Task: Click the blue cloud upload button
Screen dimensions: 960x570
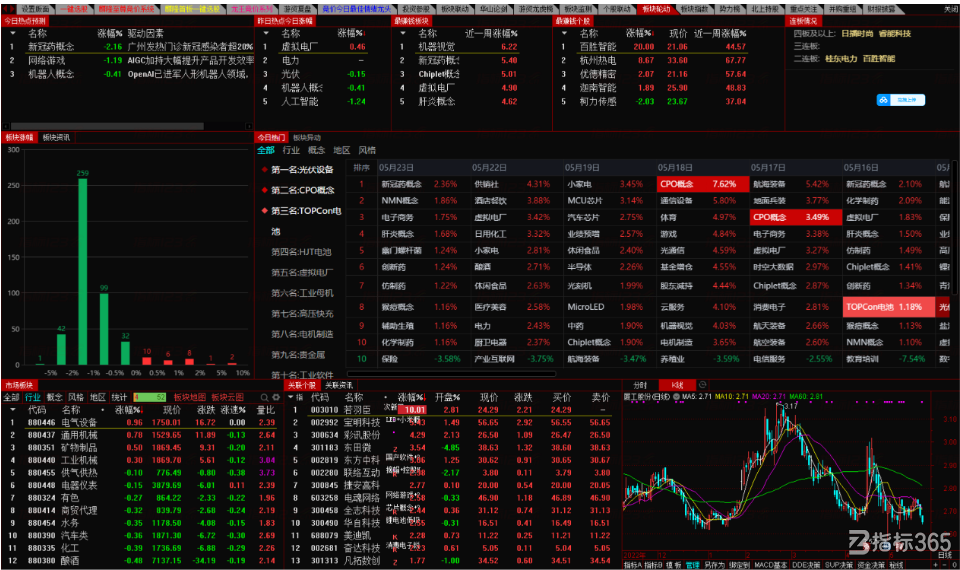Action: point(901,100)
